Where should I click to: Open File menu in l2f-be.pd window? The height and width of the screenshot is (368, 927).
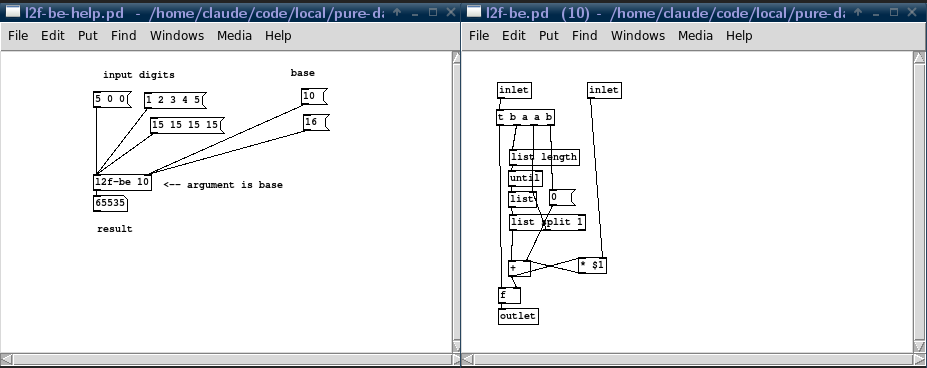coord(479,35)
